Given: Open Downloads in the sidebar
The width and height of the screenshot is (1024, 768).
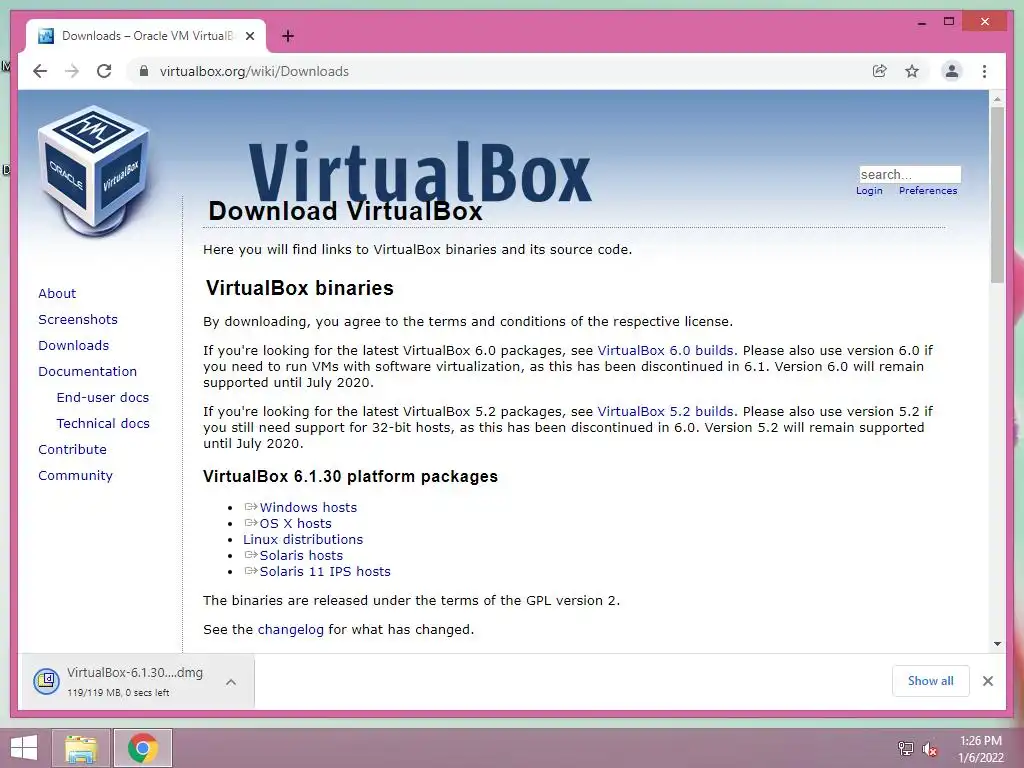Looking at the screenshot, I should click(73, 345).
